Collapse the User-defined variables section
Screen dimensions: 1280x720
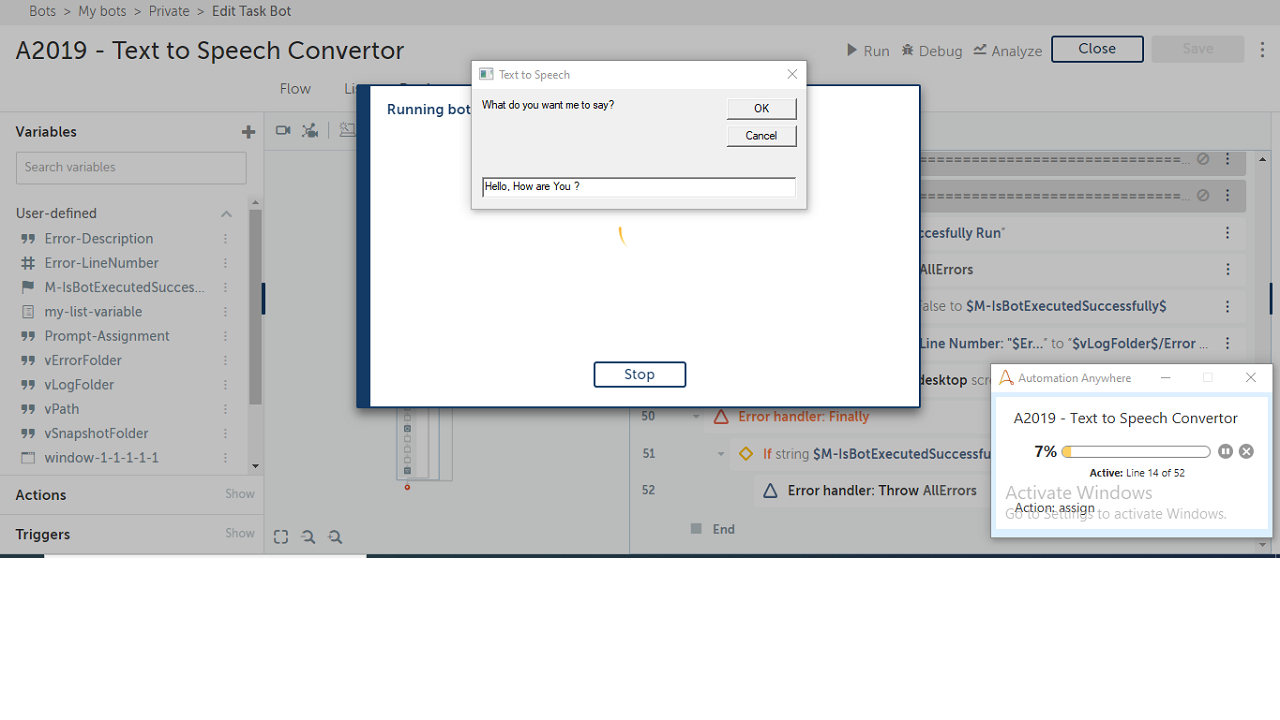click(226, 214)
